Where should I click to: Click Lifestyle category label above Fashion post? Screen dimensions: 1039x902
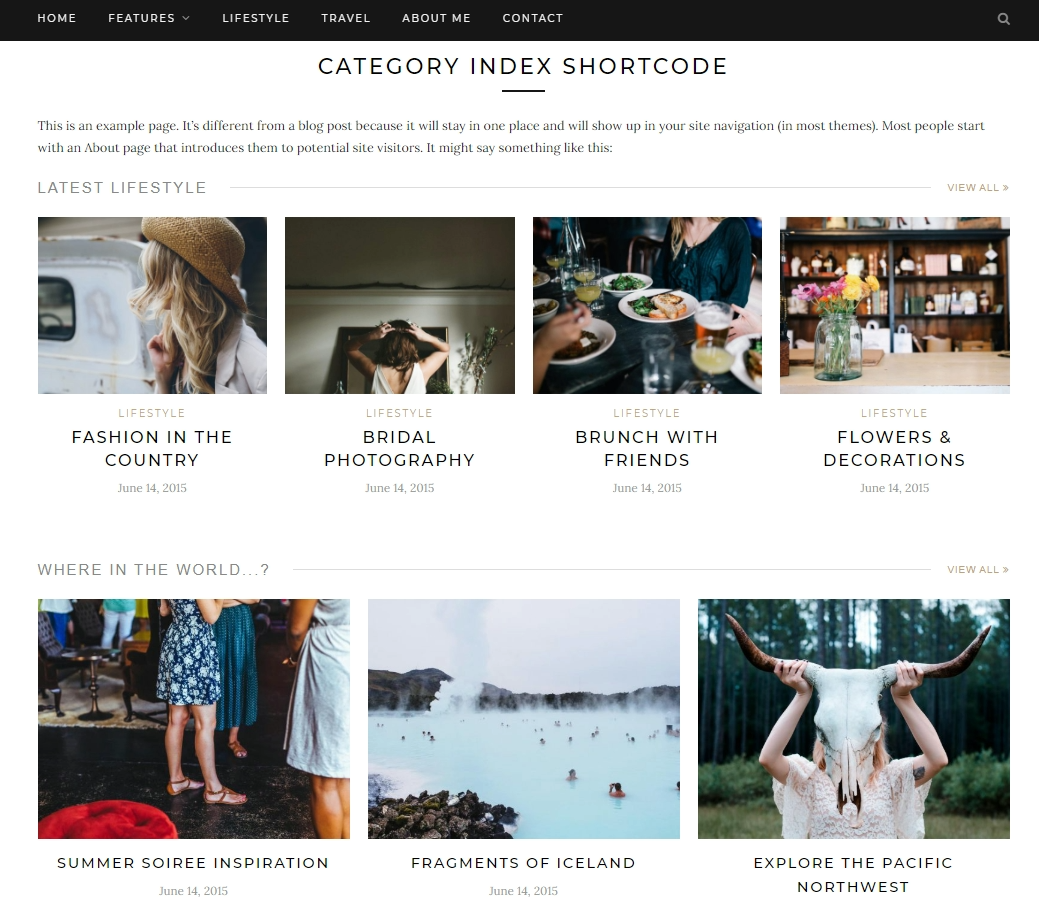coord(152,413)
